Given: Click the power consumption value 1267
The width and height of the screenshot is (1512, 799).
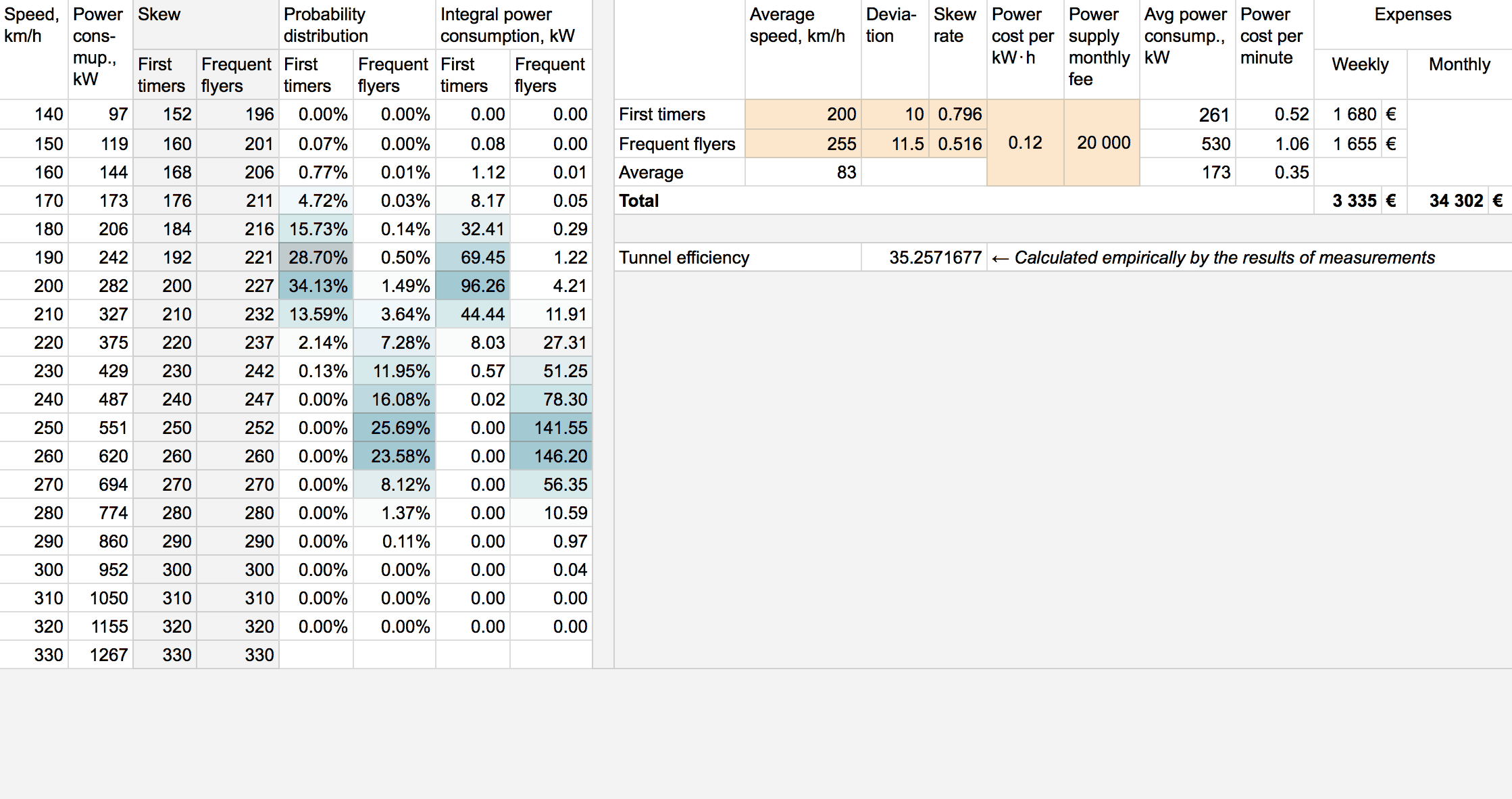Looking at the screenshot, I should click(101, 655).
